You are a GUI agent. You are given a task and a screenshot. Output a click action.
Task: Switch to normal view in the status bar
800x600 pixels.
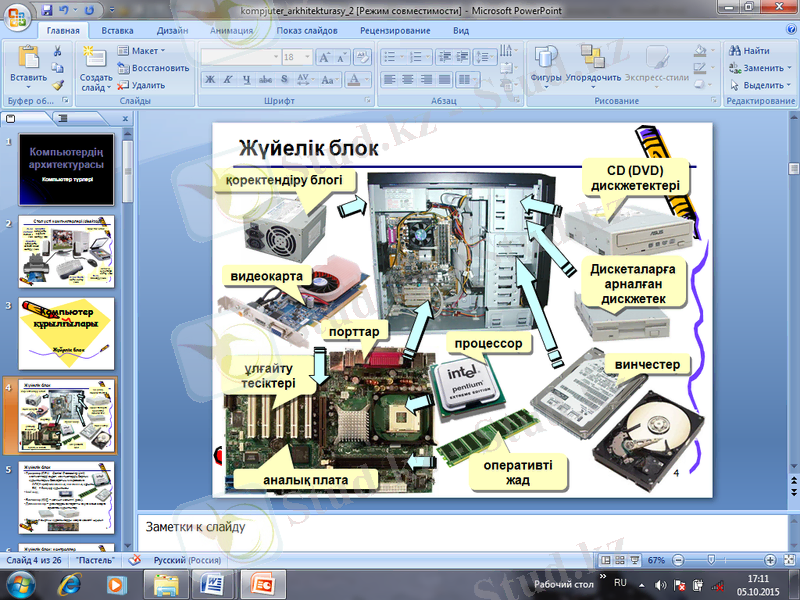click(606, 560)
